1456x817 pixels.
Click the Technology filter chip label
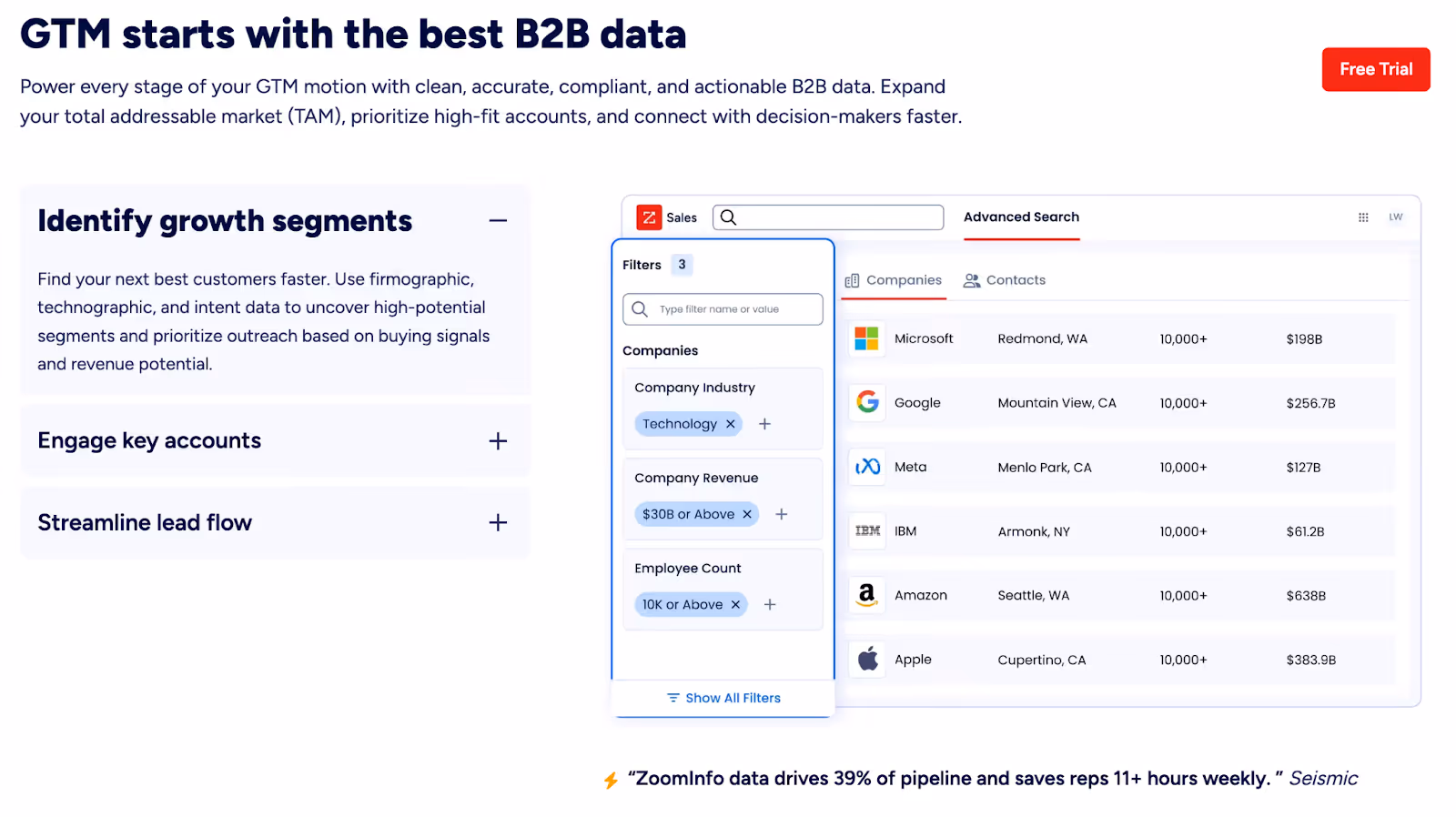680,424
